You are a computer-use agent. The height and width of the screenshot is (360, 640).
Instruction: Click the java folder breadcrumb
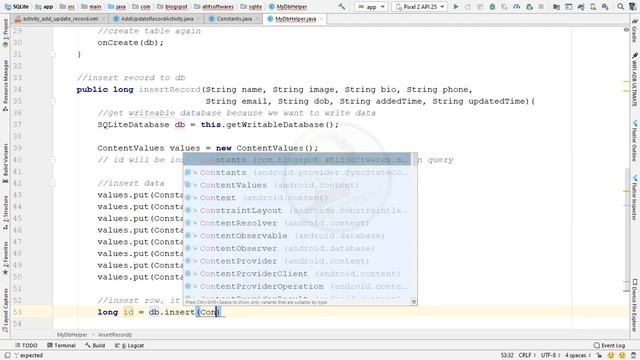coord(117,7)
